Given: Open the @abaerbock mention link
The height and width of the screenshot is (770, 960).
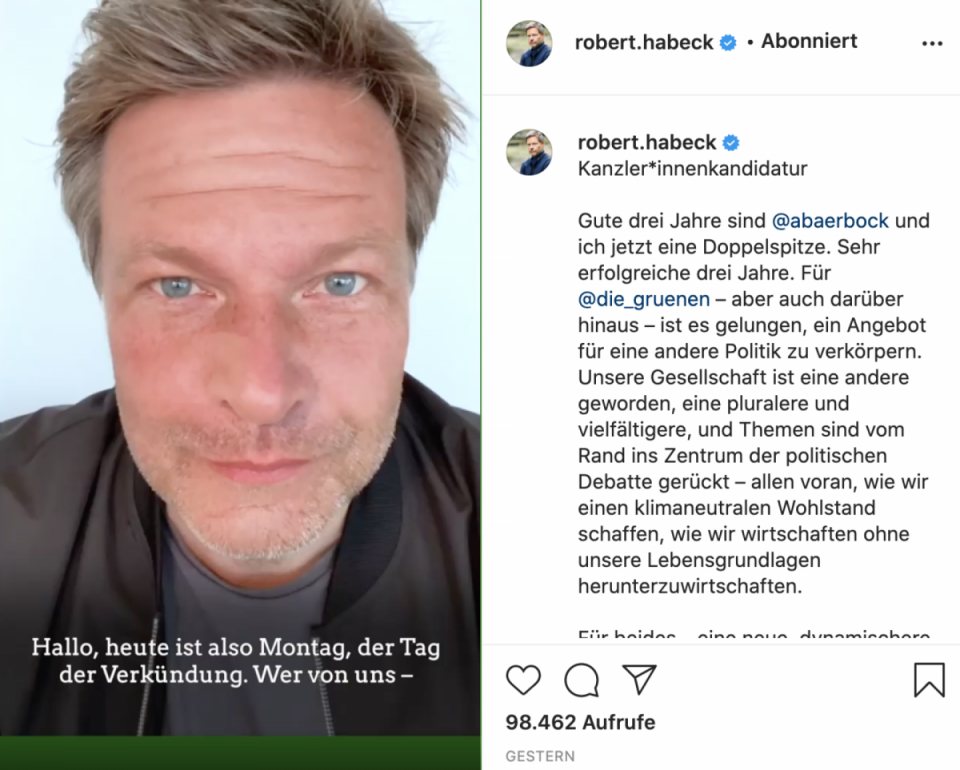Looking at the screenshot, I should click(830, 220).
